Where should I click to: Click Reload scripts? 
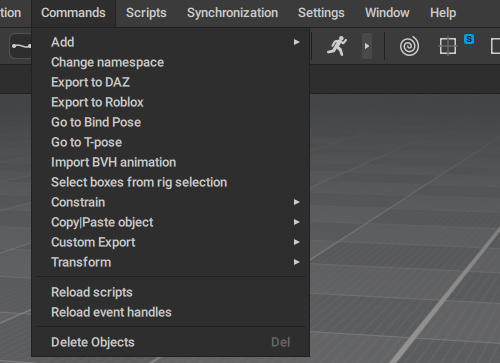point(171,292)
